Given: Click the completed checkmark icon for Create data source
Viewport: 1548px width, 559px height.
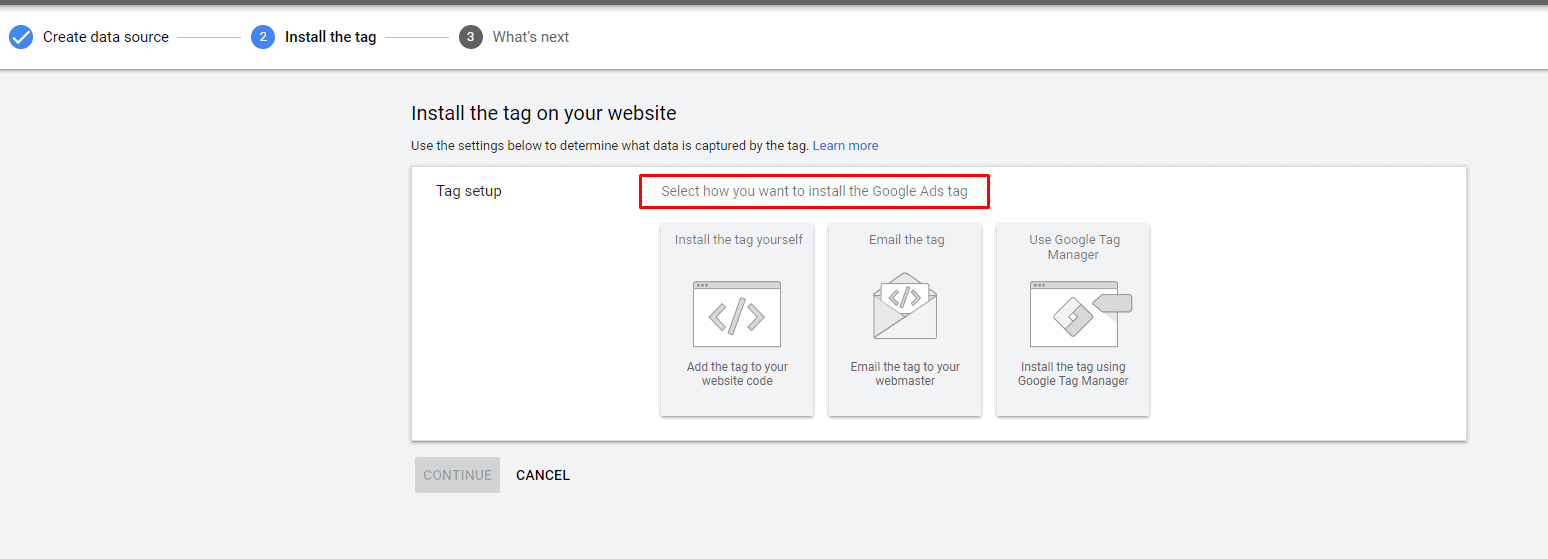Looking at the screenshot, I should (x=21, y=37).
